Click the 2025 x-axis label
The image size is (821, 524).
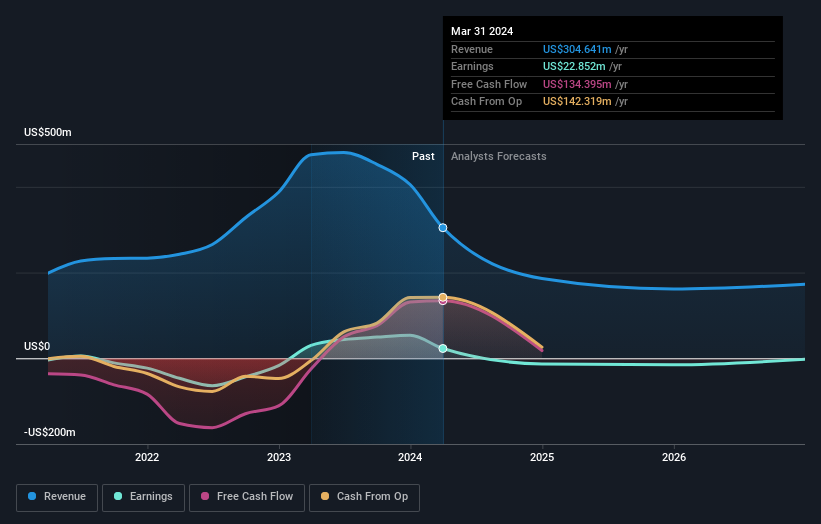[542, 457]
